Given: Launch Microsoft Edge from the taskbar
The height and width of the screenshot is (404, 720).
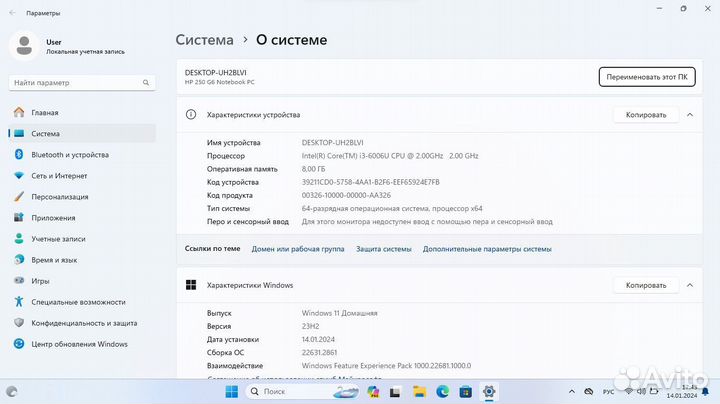Looking at the screenshot, I should [443, 392].
